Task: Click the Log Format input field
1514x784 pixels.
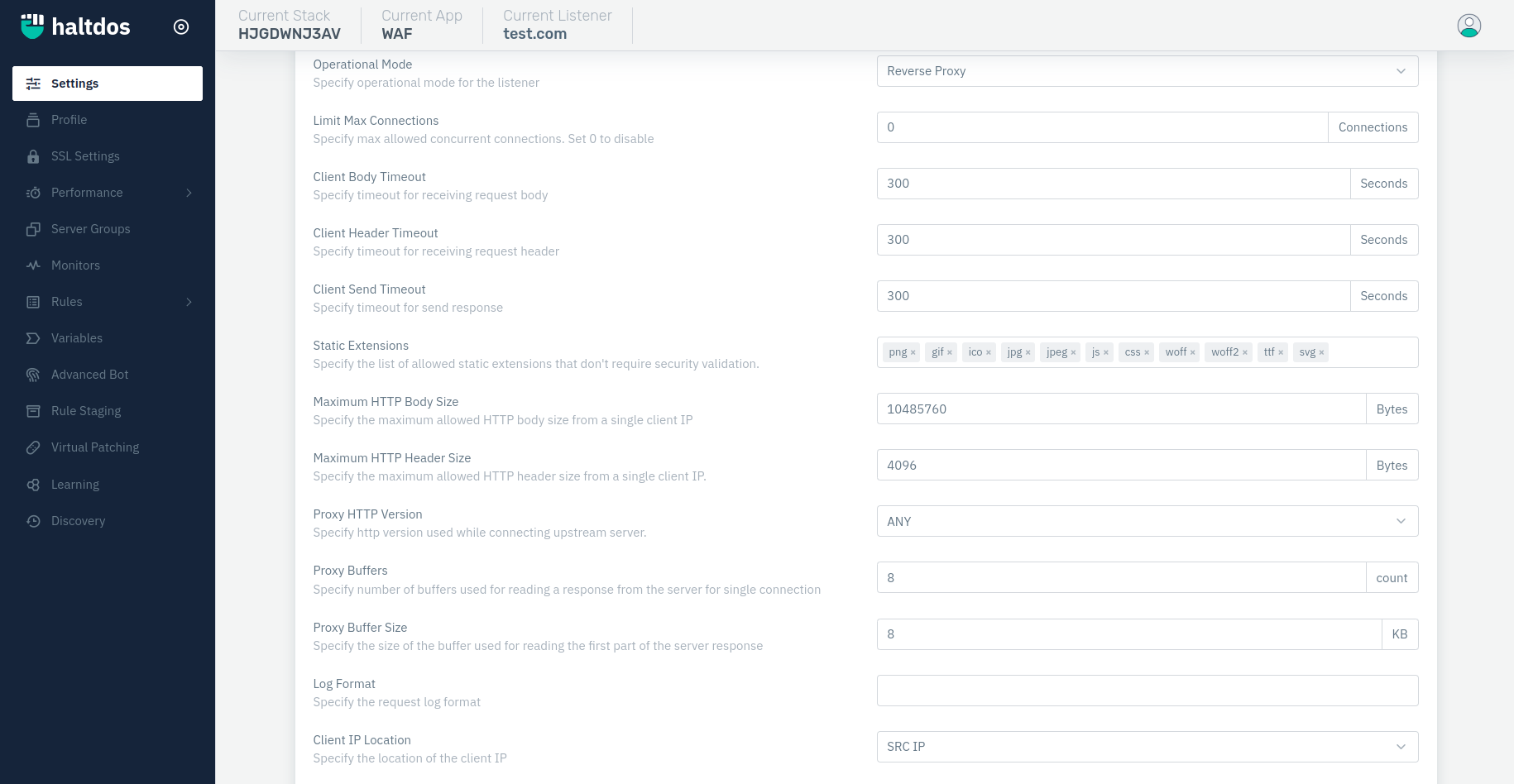Action: [x=1147, y=691]
